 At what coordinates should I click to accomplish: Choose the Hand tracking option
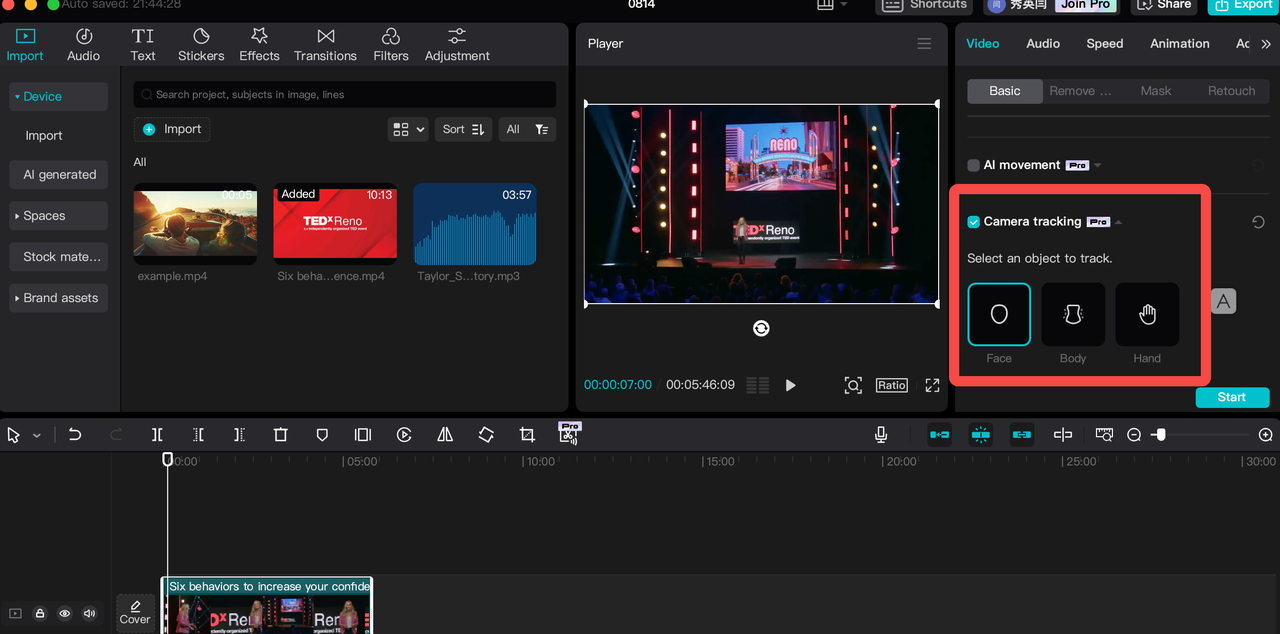(1147, 315)
